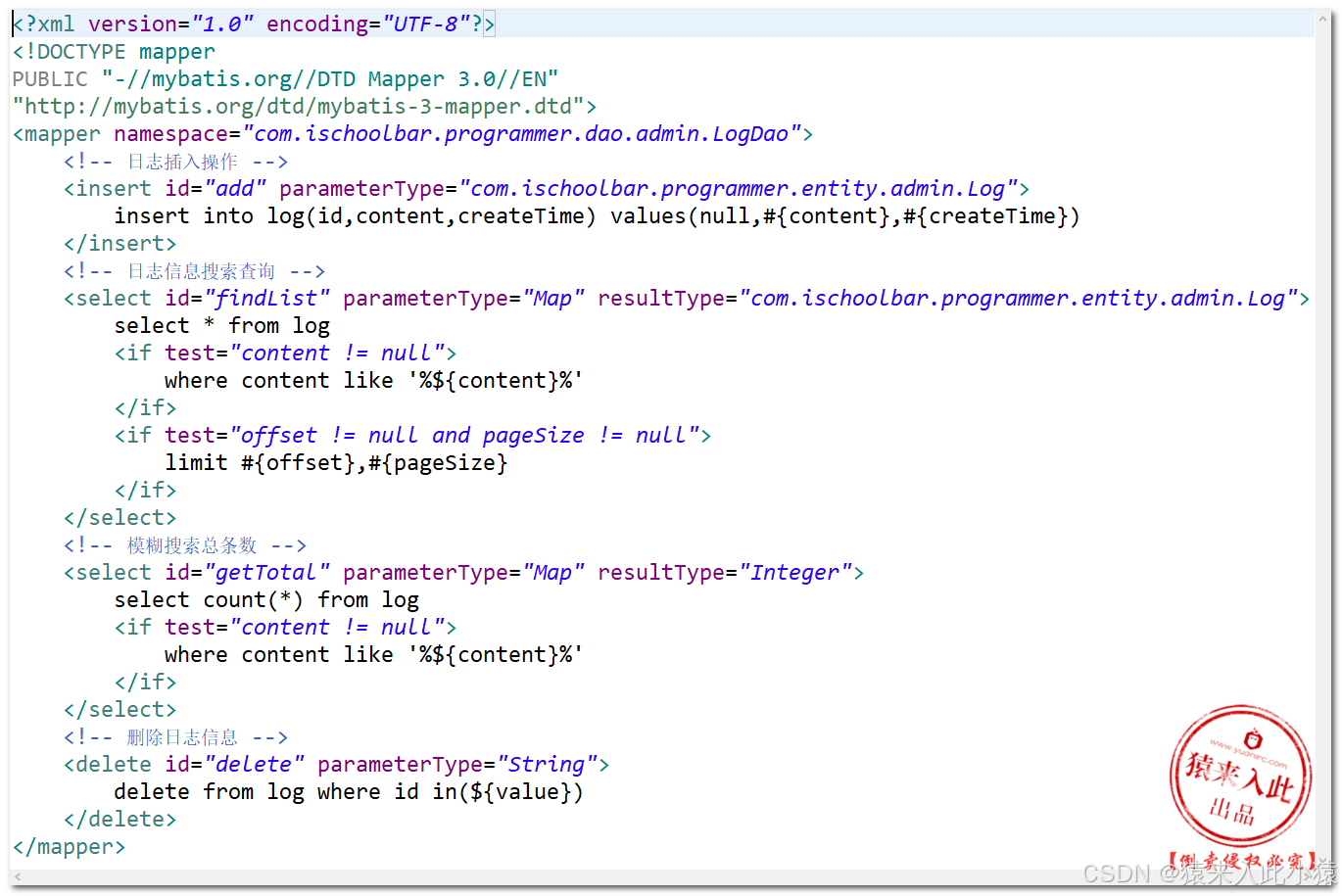Click the insert id="add" tag line

[x=547, y=188]
